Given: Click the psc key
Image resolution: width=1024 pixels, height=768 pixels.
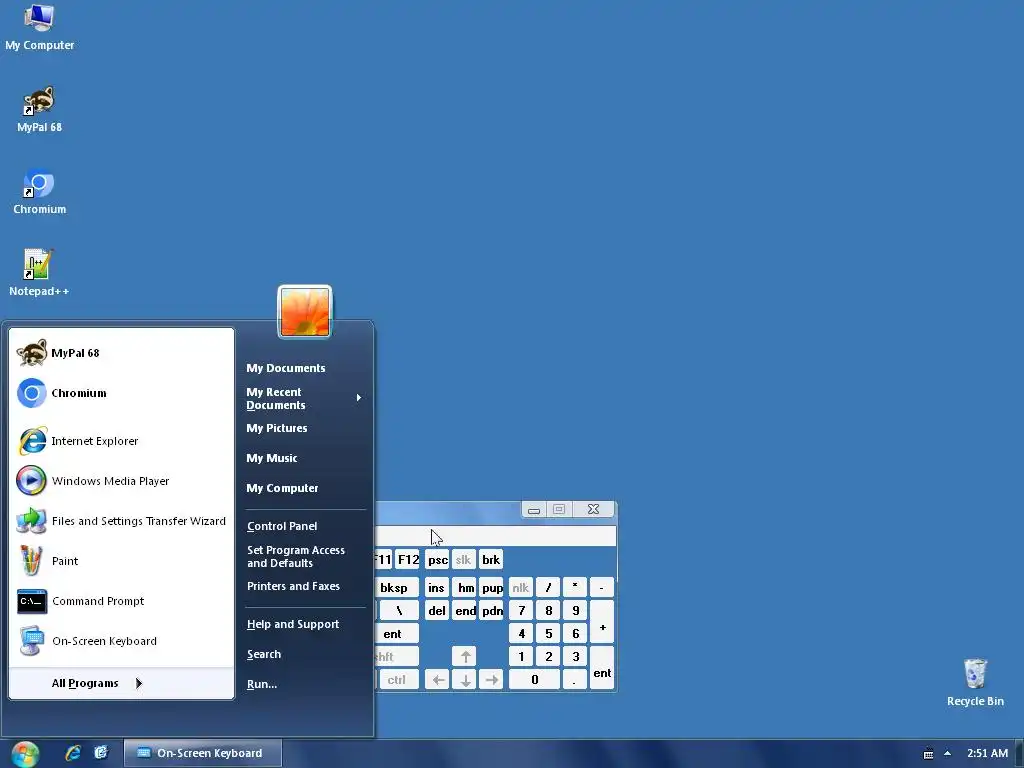Looking at the screenshot, I should pyautogui.click(x=438, y=560).
